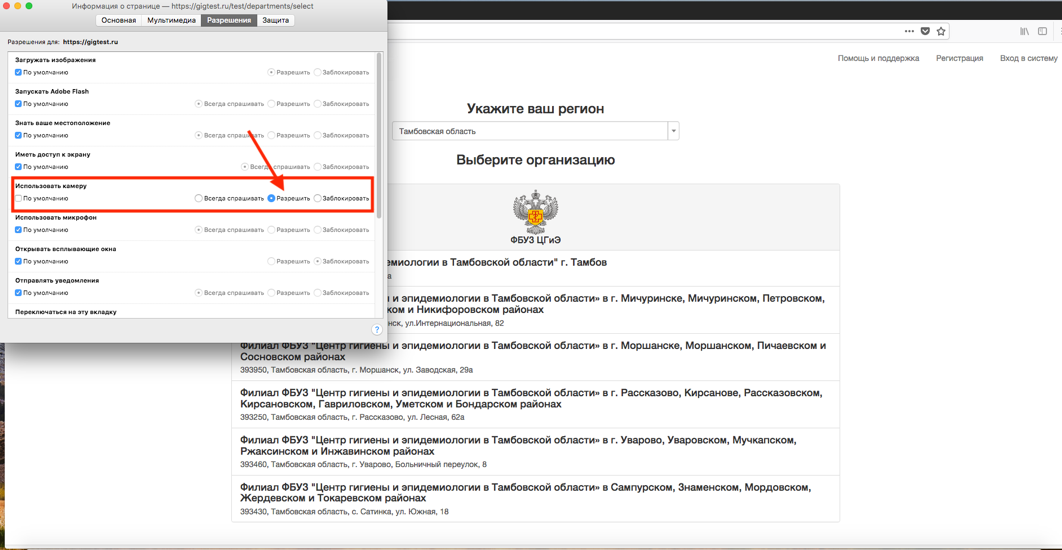Click the page actions three-dots icon

[x=908, y=31]
